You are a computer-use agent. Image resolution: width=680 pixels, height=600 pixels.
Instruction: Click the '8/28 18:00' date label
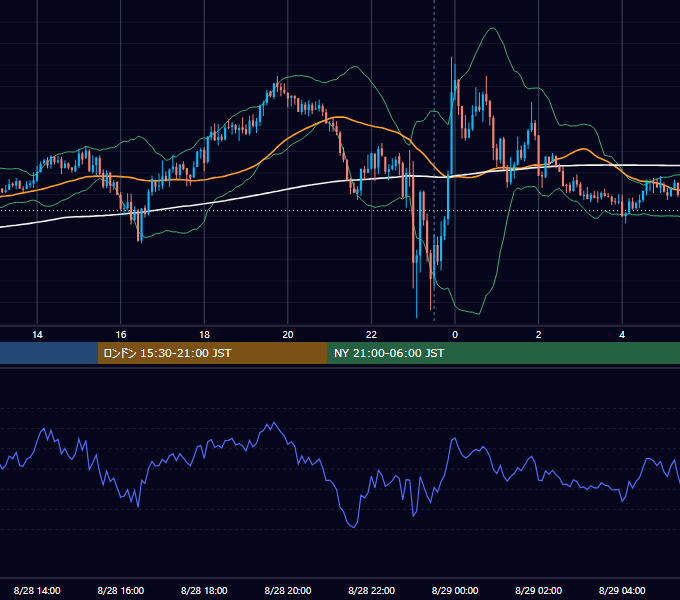204,590
